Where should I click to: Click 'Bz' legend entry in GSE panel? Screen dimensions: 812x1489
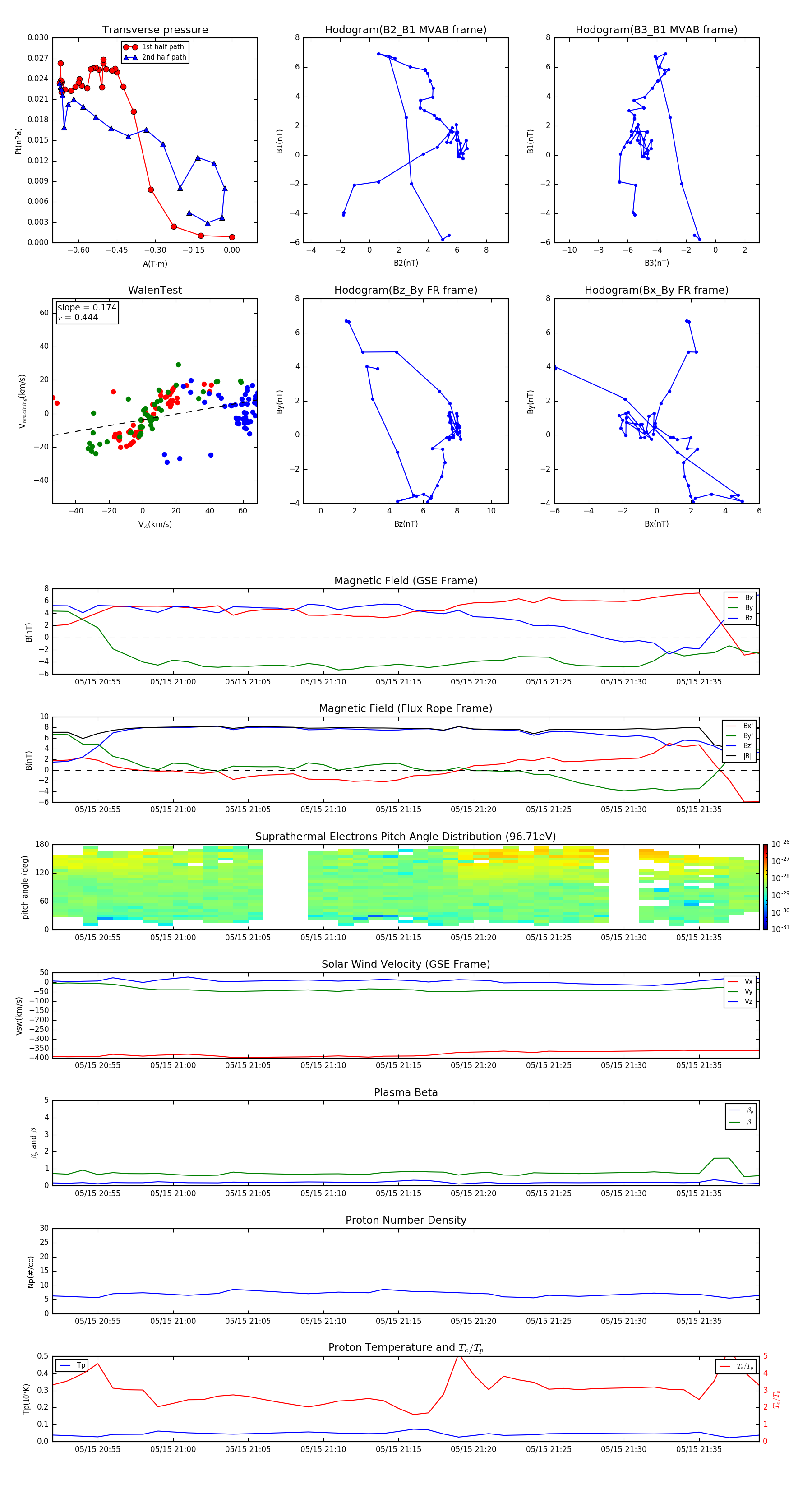point(740,618)
